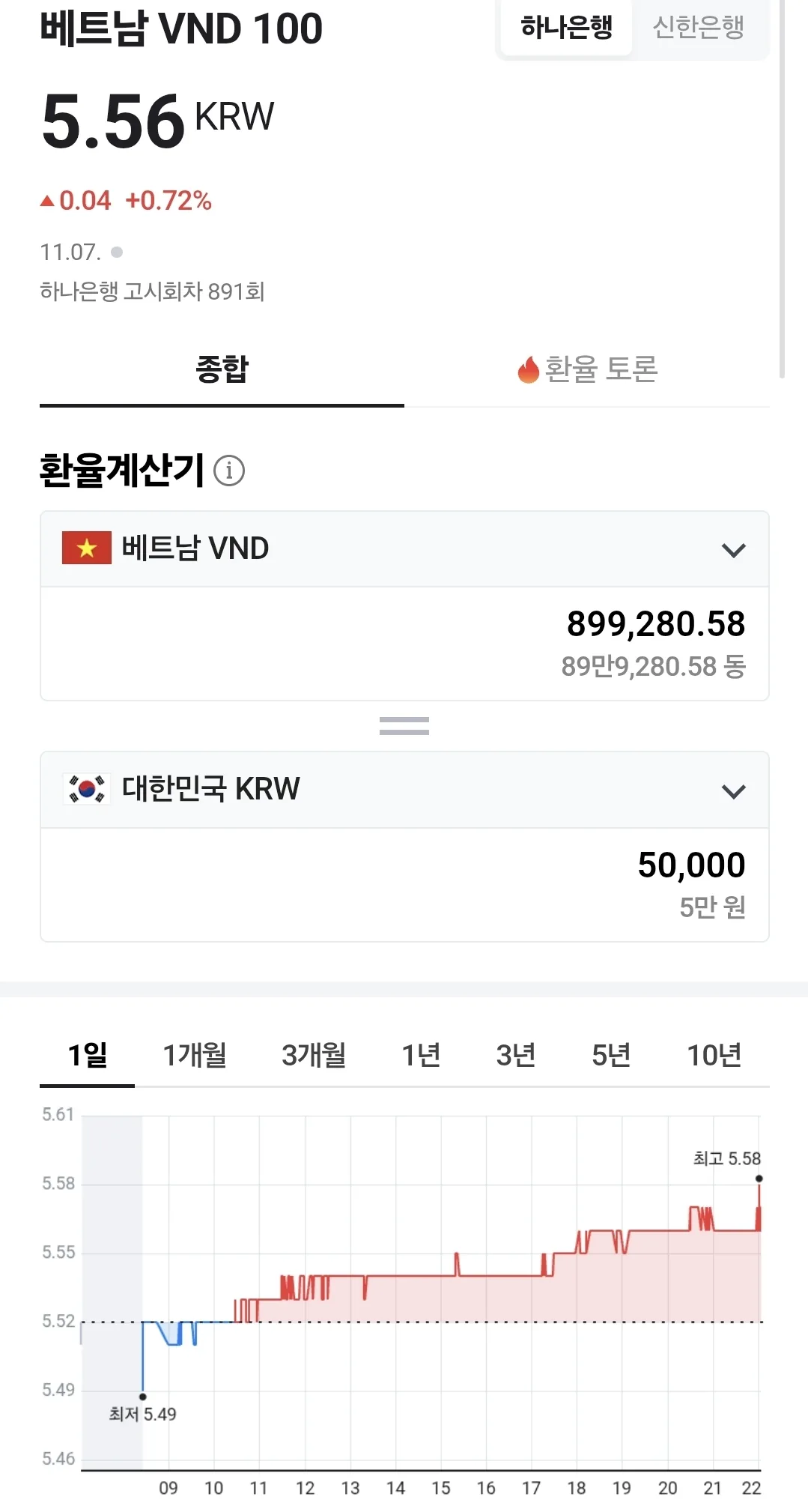Open the exchange calculator info icon
The image size is (808, 1512).
pyautogui.click(x=229, y=471)
